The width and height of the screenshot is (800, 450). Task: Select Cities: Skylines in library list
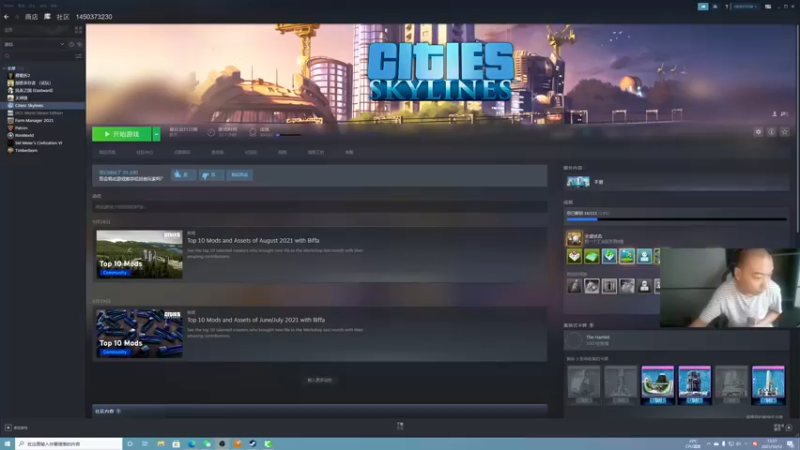tap(42, 105)
